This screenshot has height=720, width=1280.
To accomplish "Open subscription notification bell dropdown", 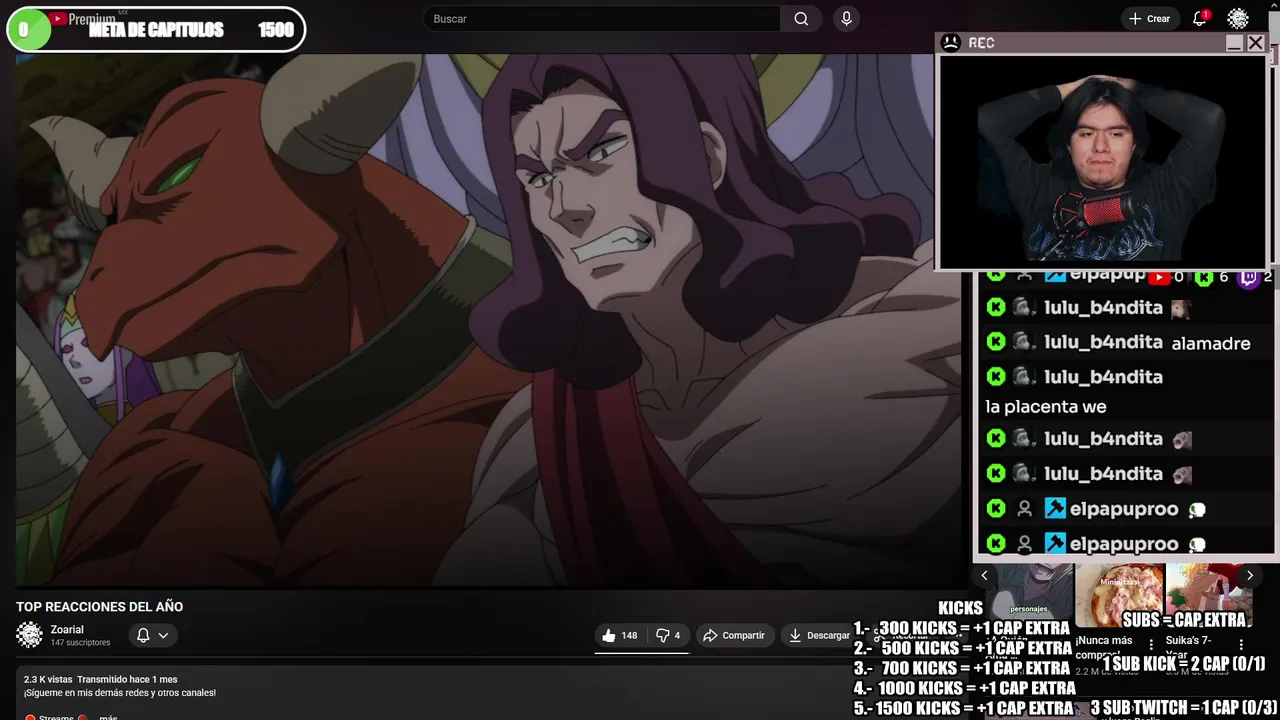I will pyautogui.click(x=152, y=635).
